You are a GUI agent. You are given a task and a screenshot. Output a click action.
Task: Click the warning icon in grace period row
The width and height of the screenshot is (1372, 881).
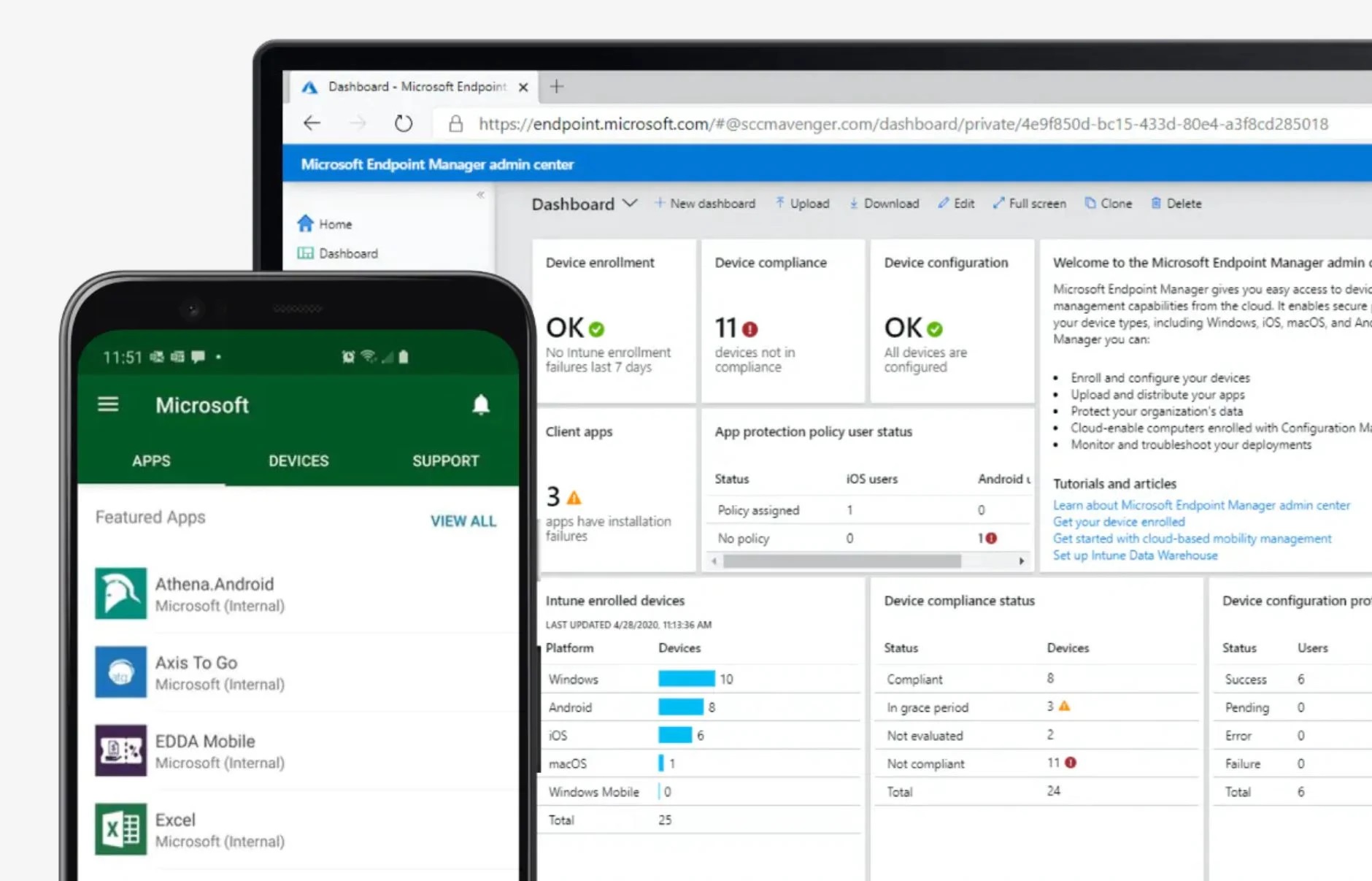click(1064, 706)
